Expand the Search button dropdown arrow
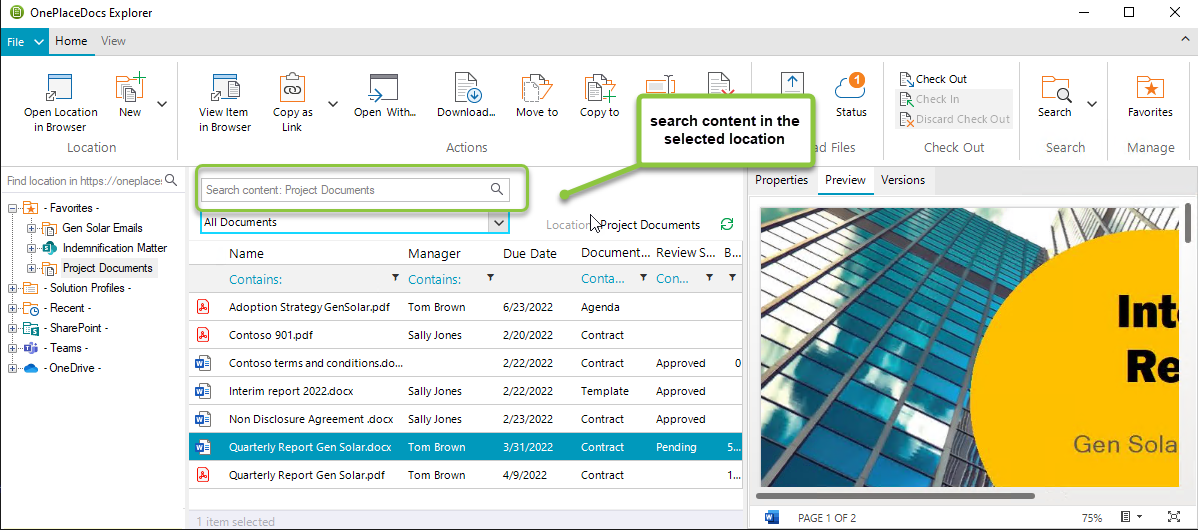This screenshot has width=1198, height=530. click(x=1092, y=104)
